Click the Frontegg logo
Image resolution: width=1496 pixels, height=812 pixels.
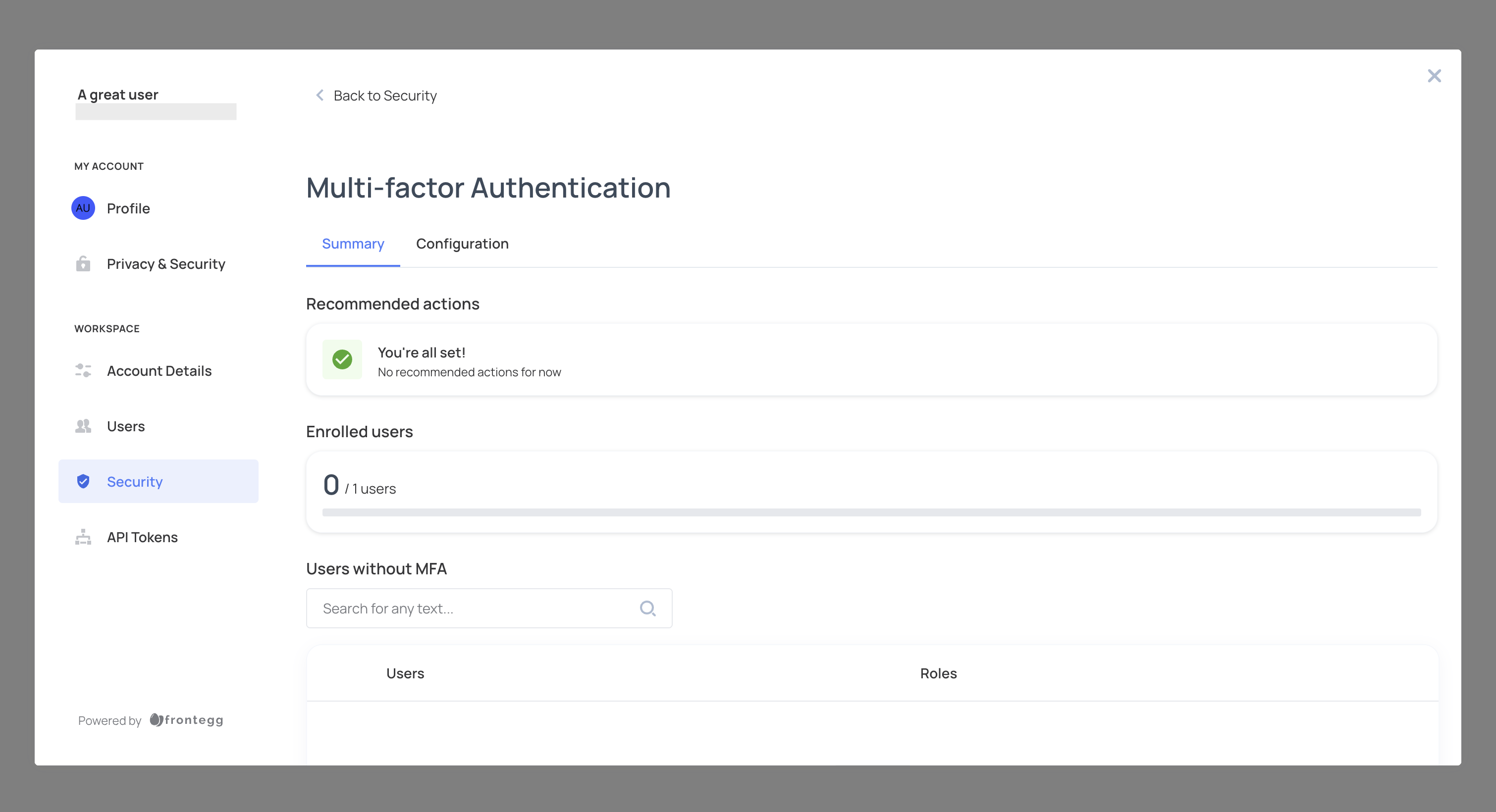[185, 720]
